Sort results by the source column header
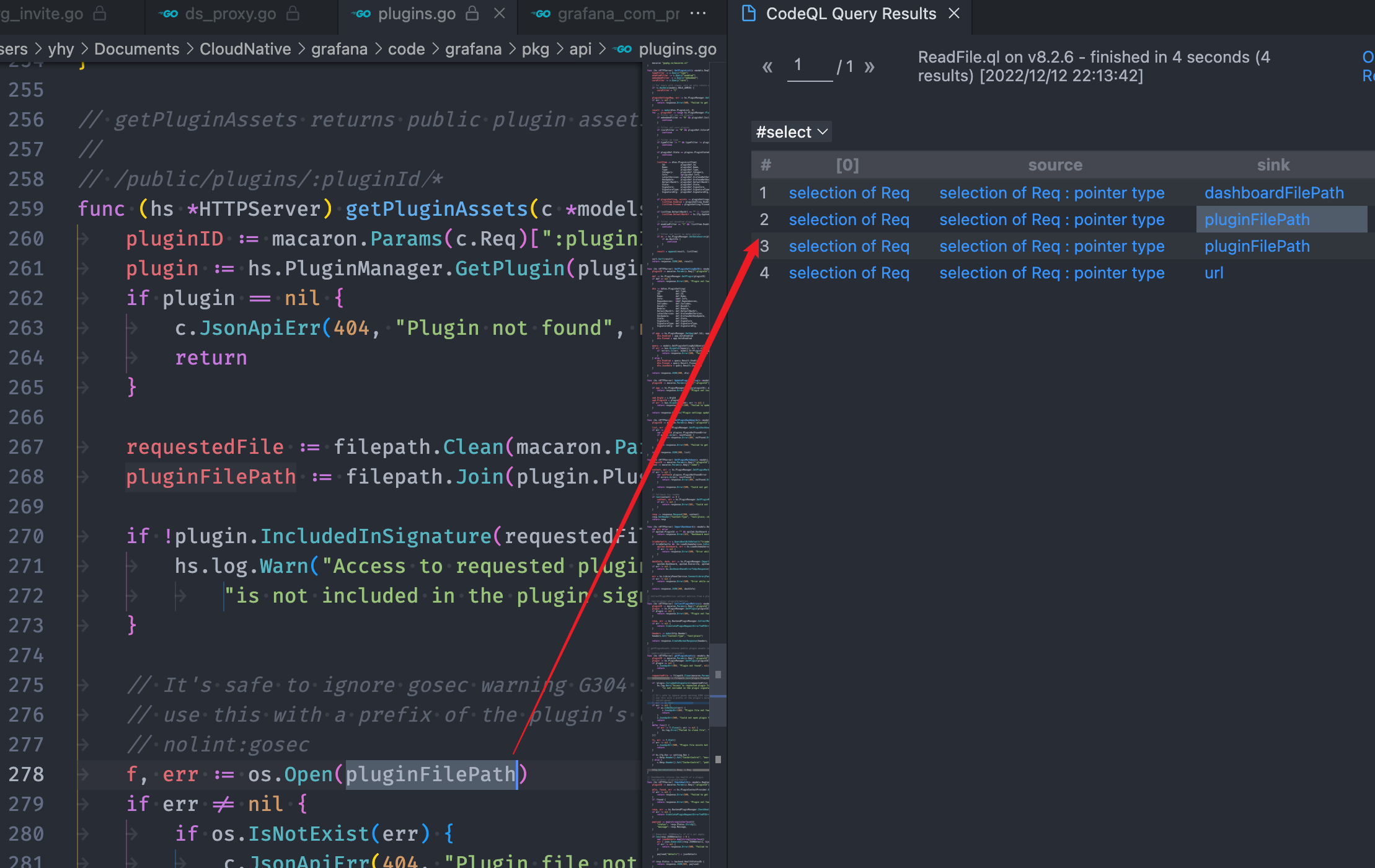 (x=1054, y=165)
